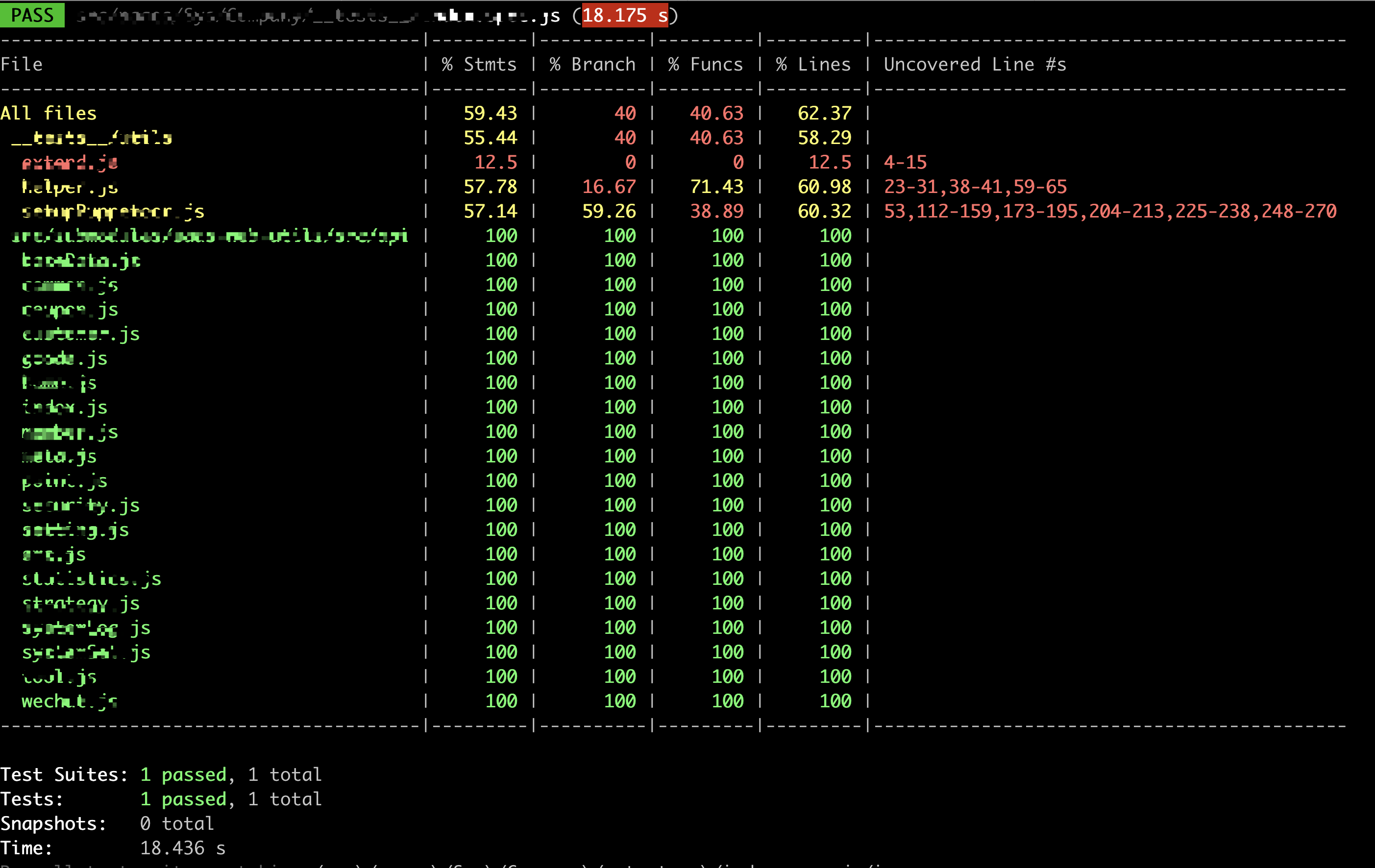Click the % Funcs column header
Viewport: 1375px width, 868px height.
tap(705, 65)
